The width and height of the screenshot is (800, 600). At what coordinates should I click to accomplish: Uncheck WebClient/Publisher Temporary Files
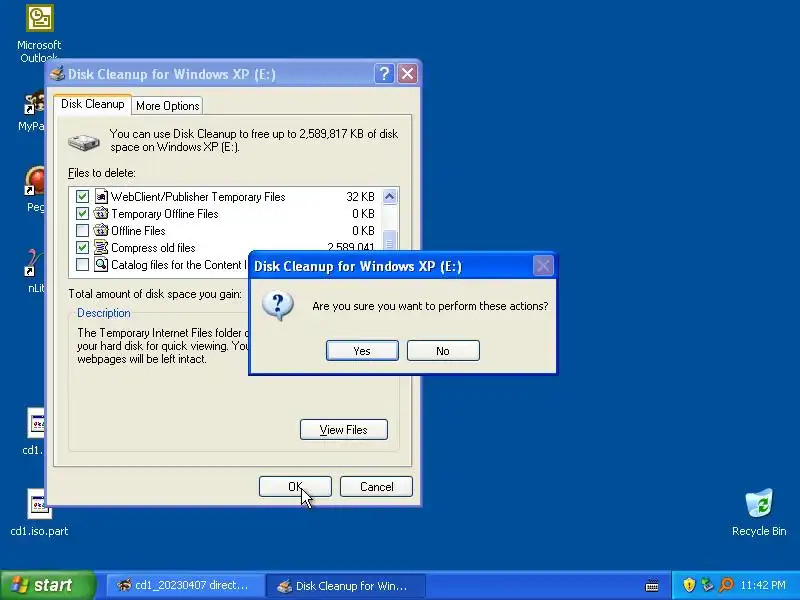[82, 196]
